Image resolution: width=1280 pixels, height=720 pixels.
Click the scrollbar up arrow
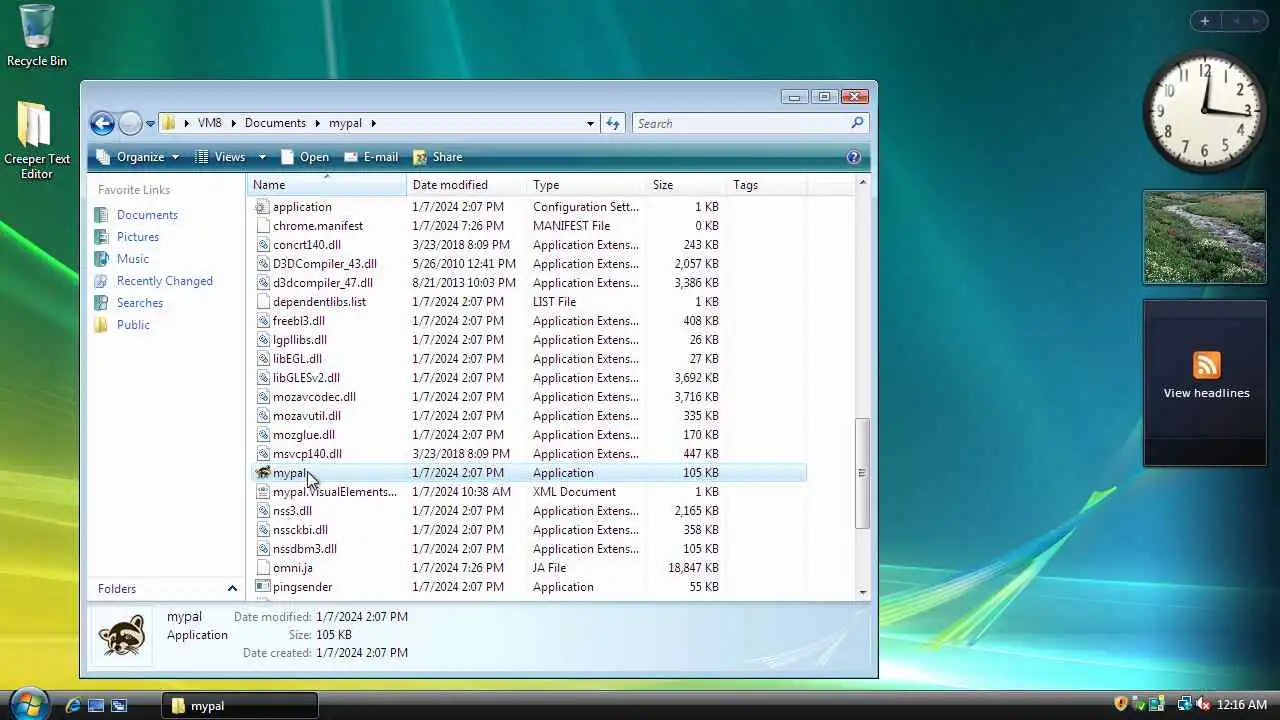click(862, 184)
